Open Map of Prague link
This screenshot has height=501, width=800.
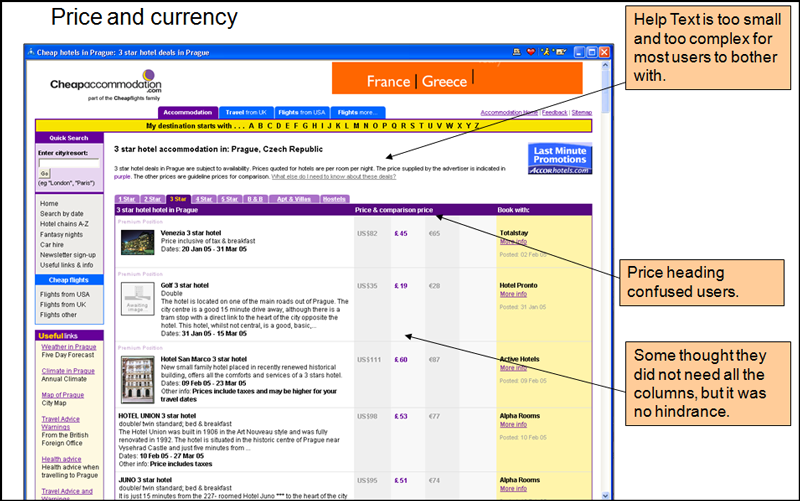63,395
